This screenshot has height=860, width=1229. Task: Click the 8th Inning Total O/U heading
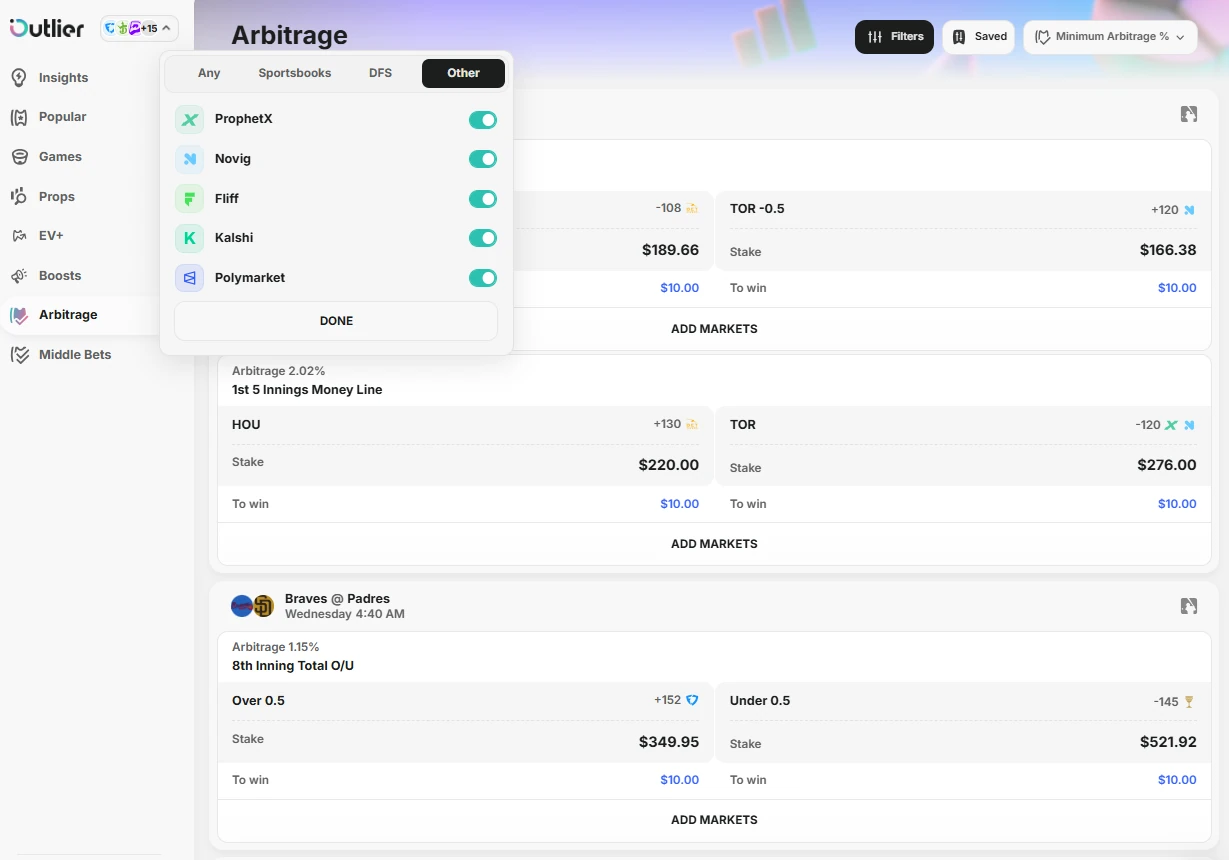293,666
